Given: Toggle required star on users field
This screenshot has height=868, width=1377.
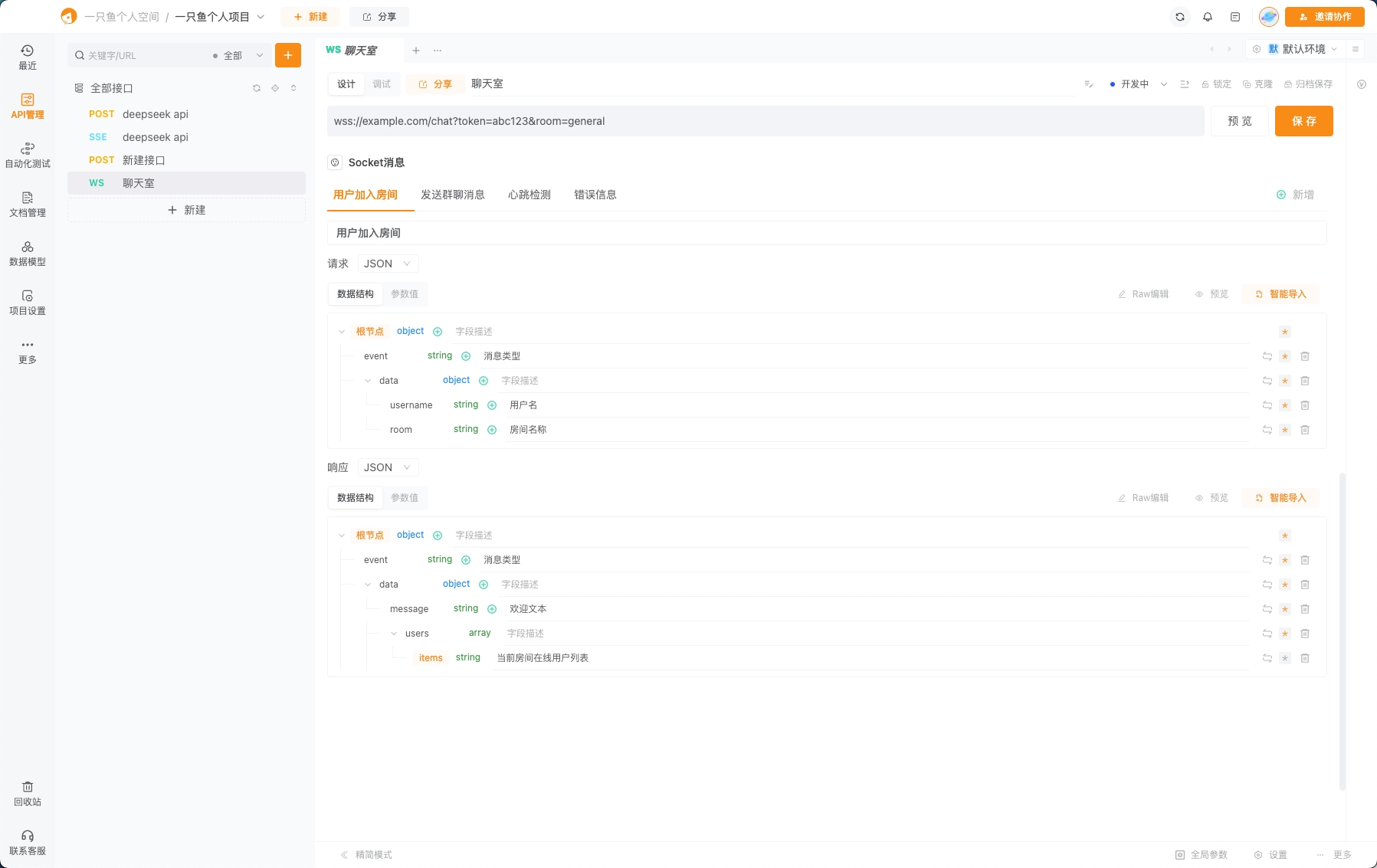Looking at the screenshot, I should point(1285,634).
